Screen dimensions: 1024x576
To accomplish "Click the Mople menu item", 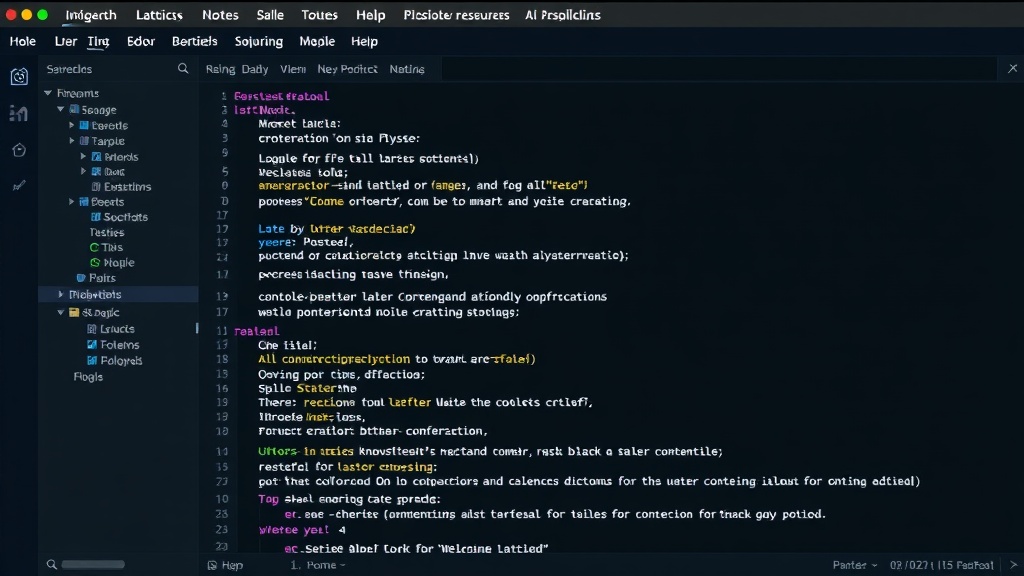I will pyautogui.click(x=317, y=41).
